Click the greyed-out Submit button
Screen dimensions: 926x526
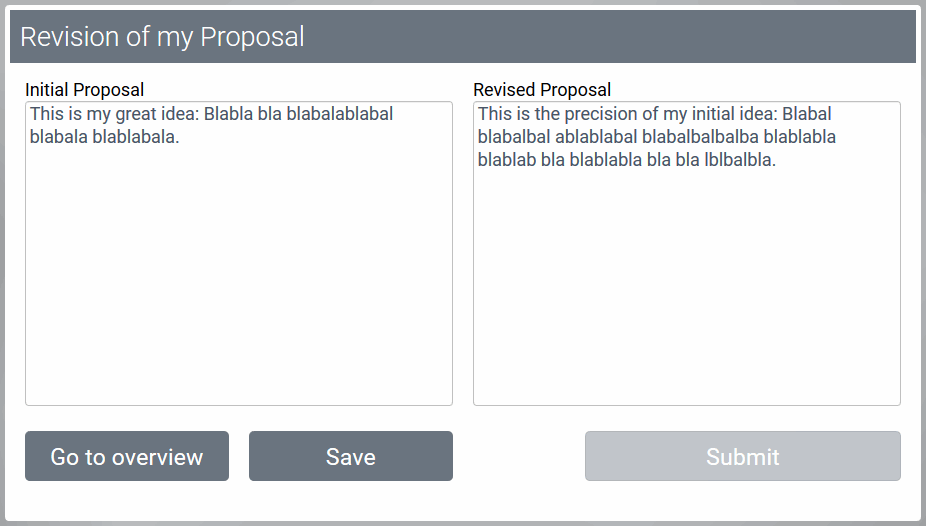tap(742, 457)
